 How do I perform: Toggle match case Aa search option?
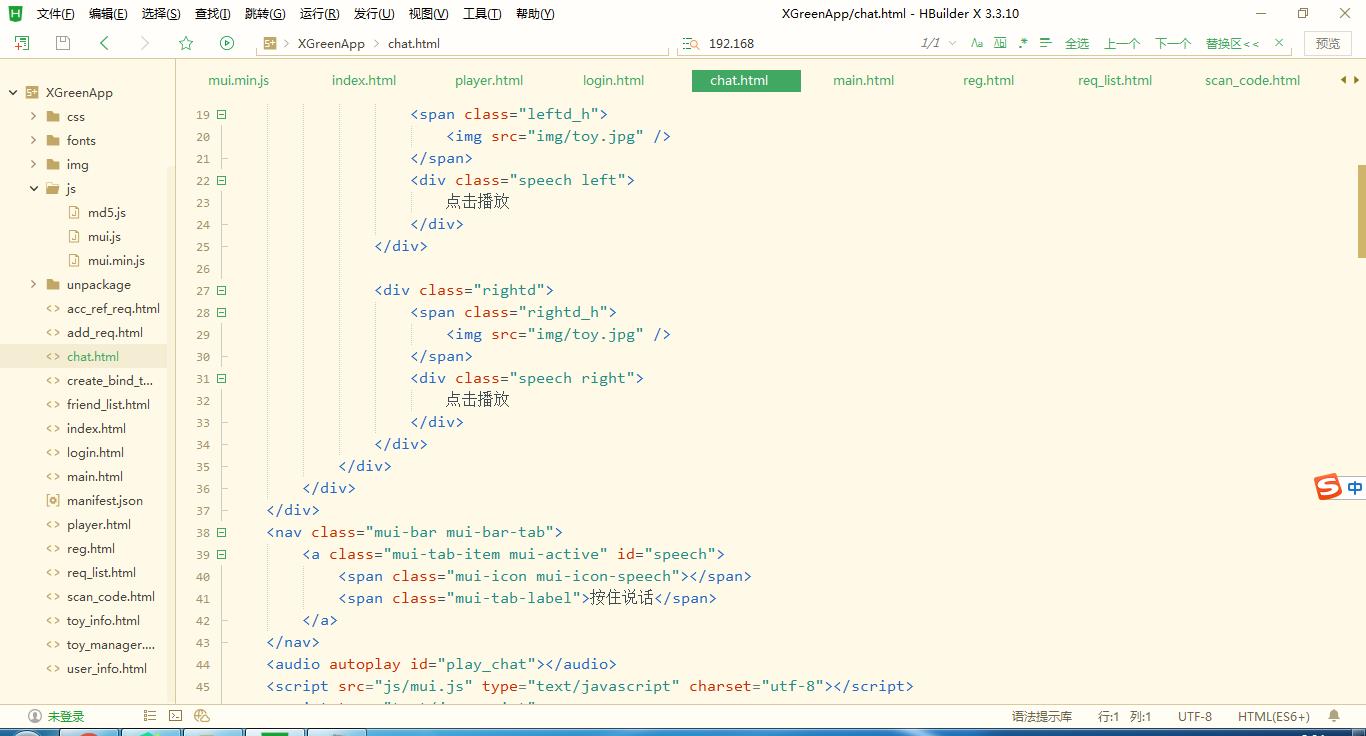[x=976, y=43]
